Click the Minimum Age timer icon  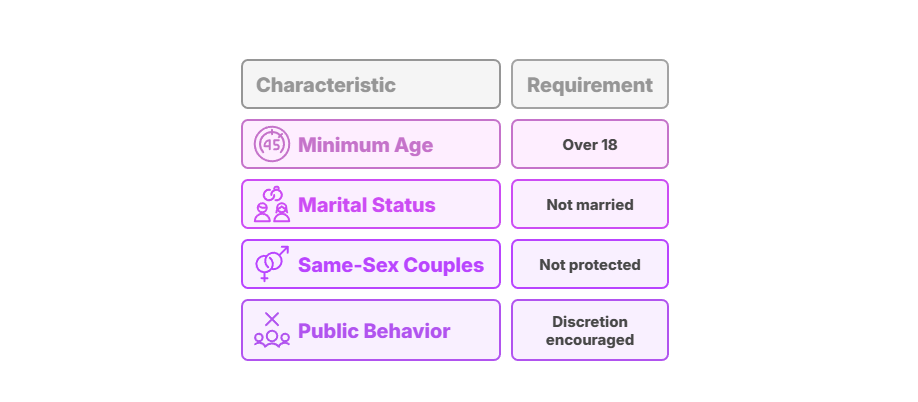[x=272, y=144]
